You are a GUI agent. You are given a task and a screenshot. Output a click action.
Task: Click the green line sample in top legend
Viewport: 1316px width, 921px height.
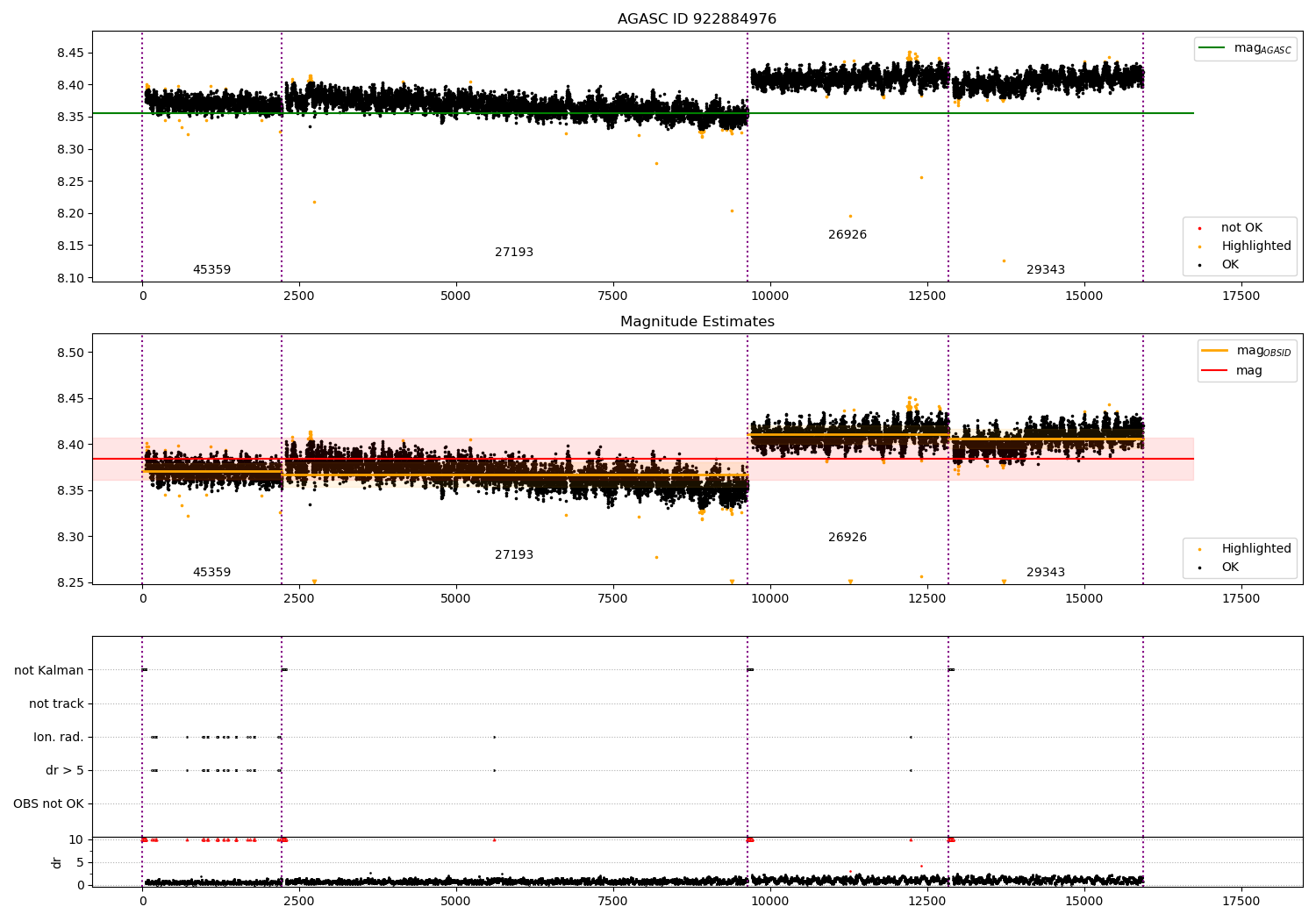[1212, 48]
